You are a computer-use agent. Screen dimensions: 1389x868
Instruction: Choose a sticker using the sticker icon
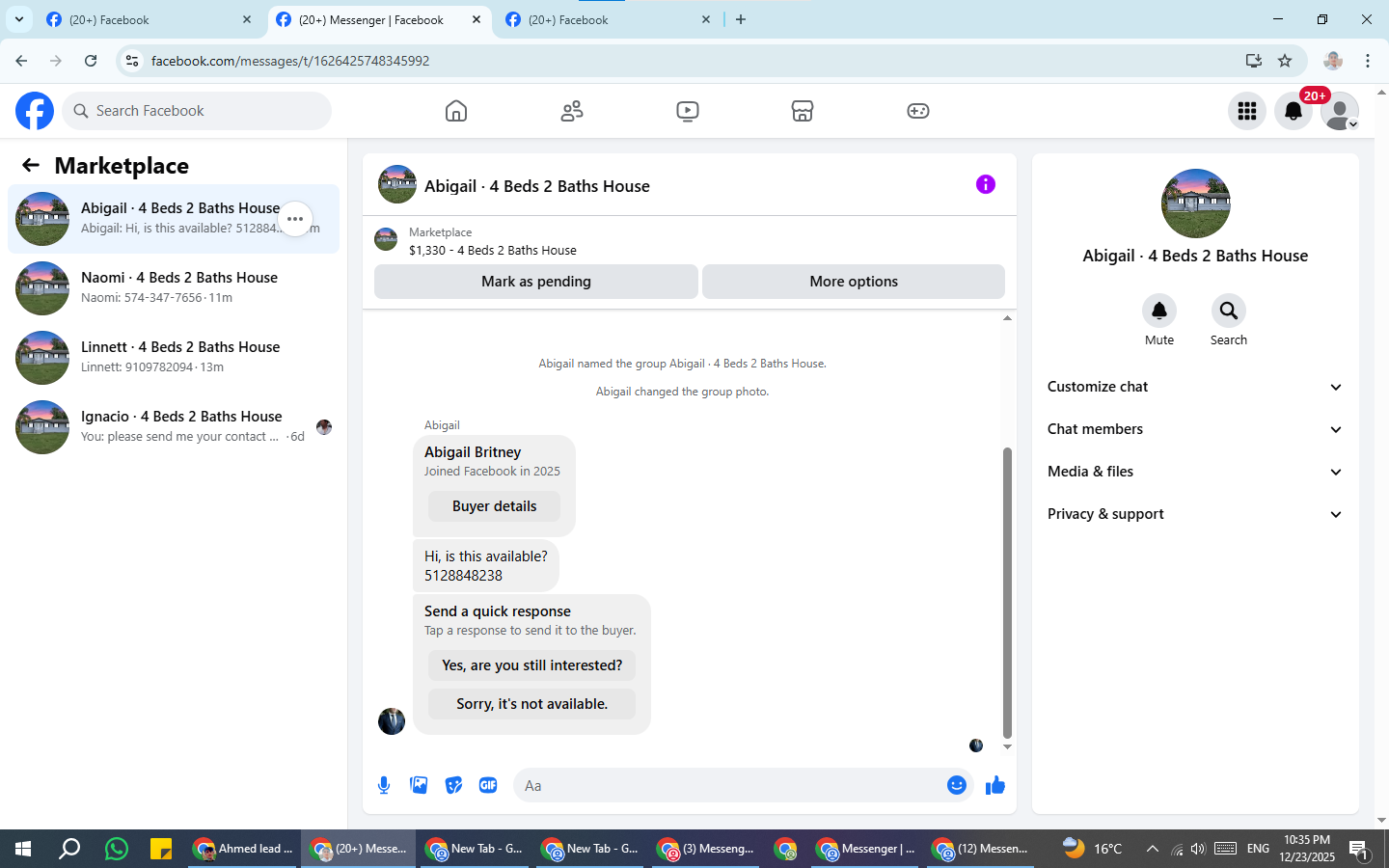click(453, 785)
